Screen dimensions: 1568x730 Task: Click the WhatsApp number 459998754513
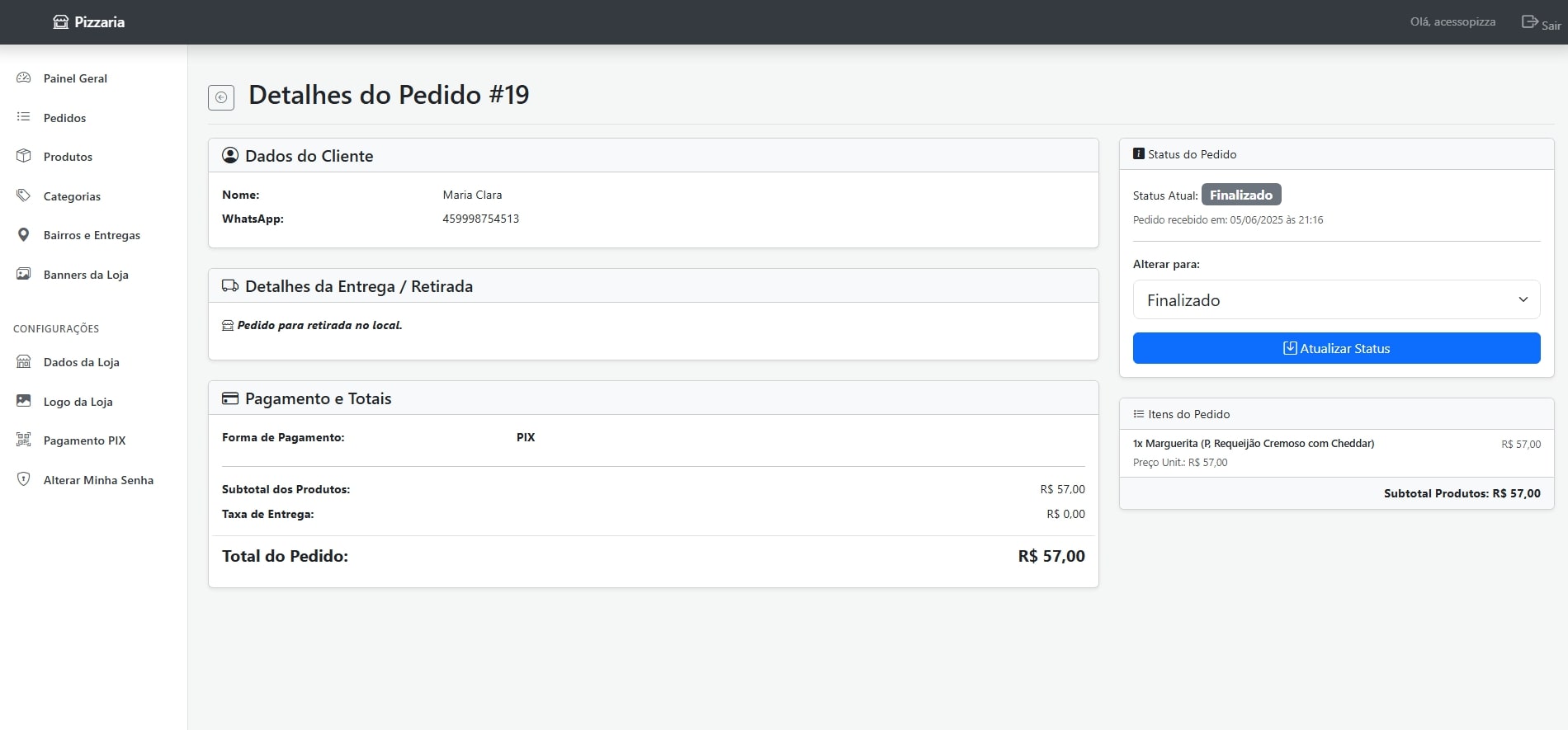[480, 219]
